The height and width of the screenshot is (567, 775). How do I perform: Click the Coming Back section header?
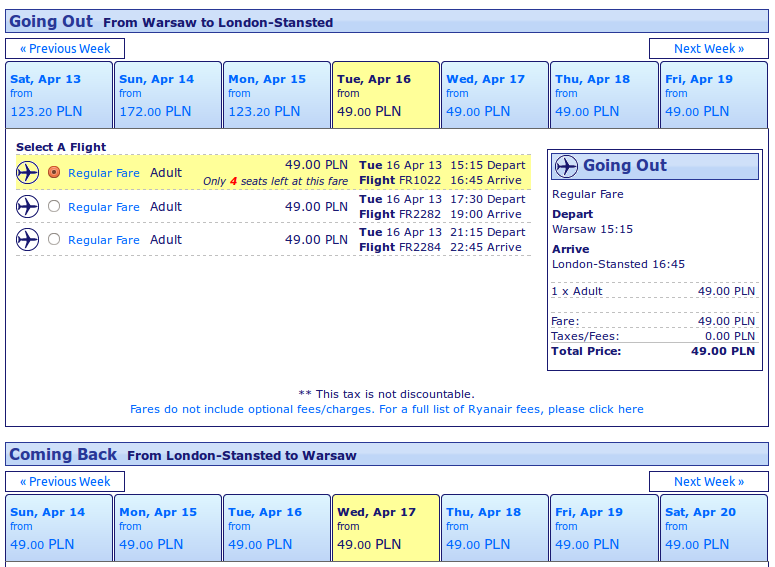coord(387,454)
